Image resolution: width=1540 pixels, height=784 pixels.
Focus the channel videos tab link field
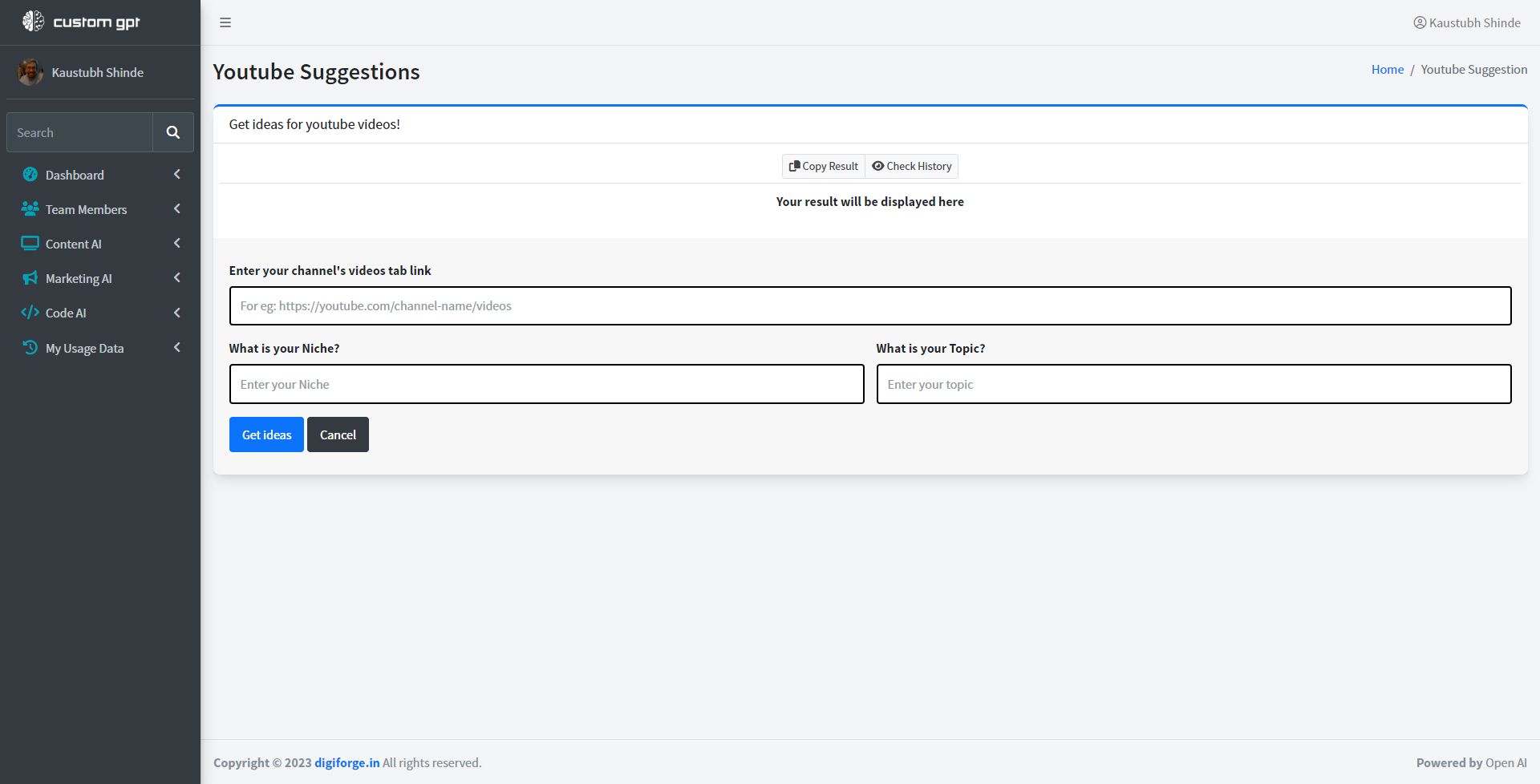pyautogui.click(x=870, y=305)
